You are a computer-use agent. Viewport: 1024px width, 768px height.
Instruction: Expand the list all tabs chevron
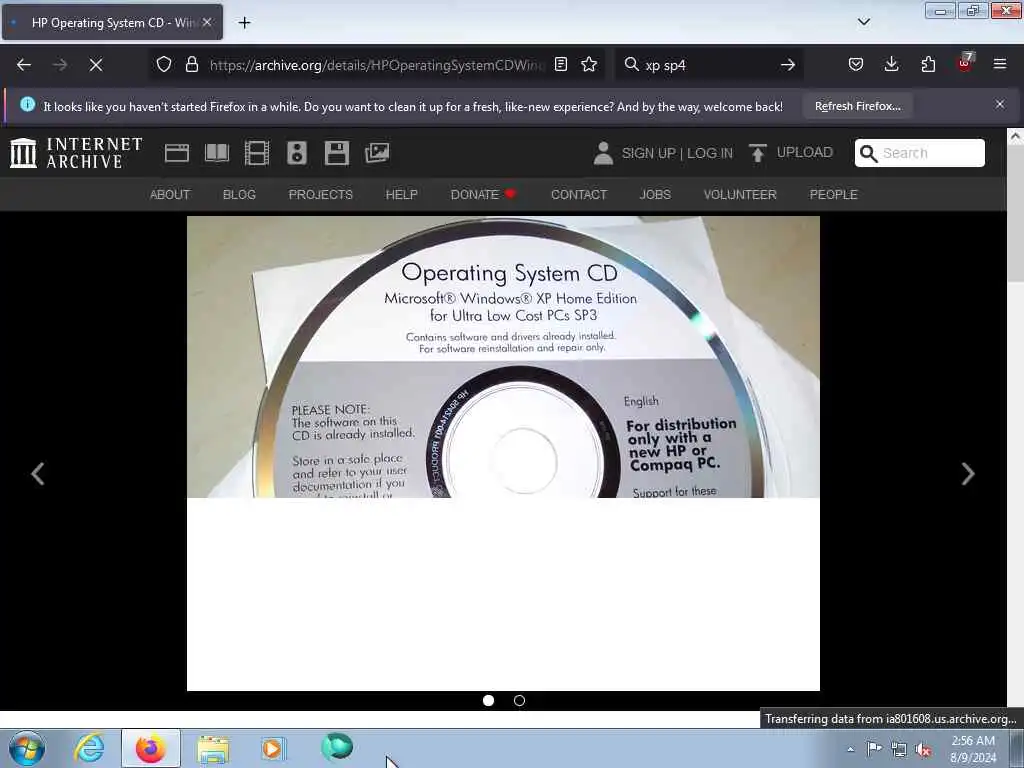(863, 22)
